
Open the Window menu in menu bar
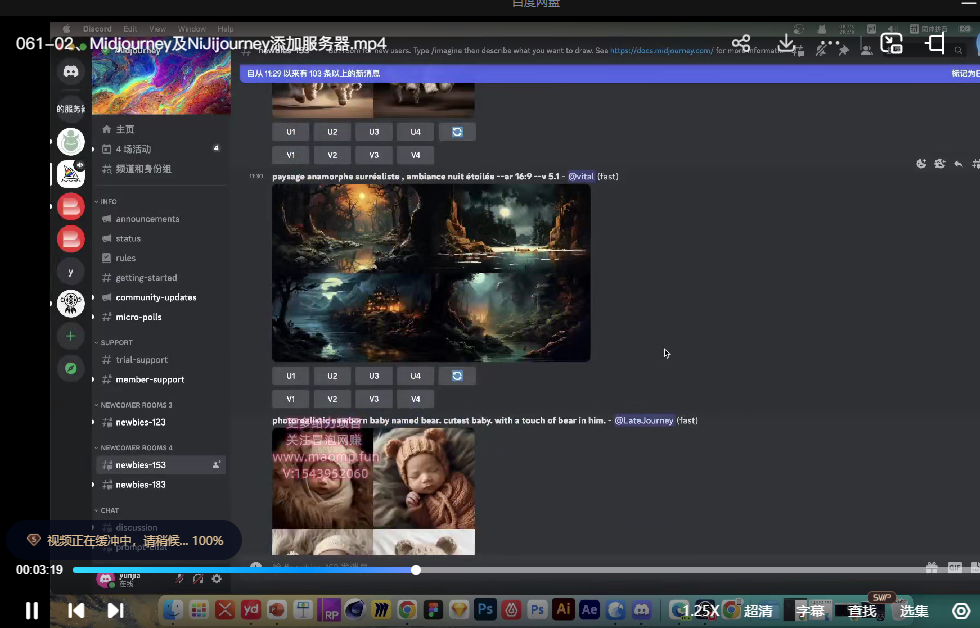[191, 29]
